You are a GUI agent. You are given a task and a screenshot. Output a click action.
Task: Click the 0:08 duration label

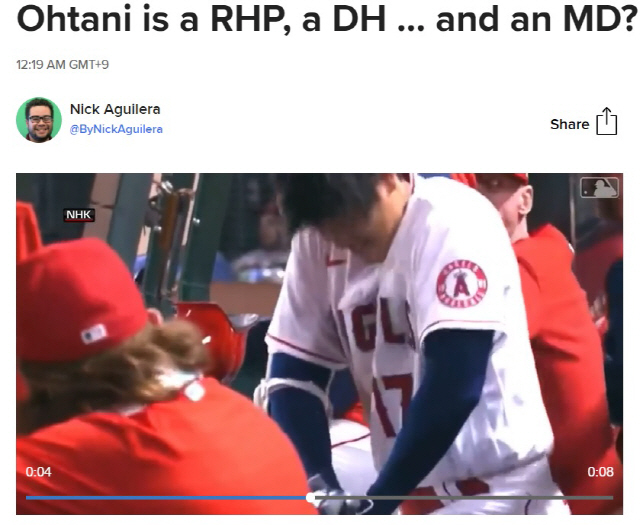pos(600,472)
